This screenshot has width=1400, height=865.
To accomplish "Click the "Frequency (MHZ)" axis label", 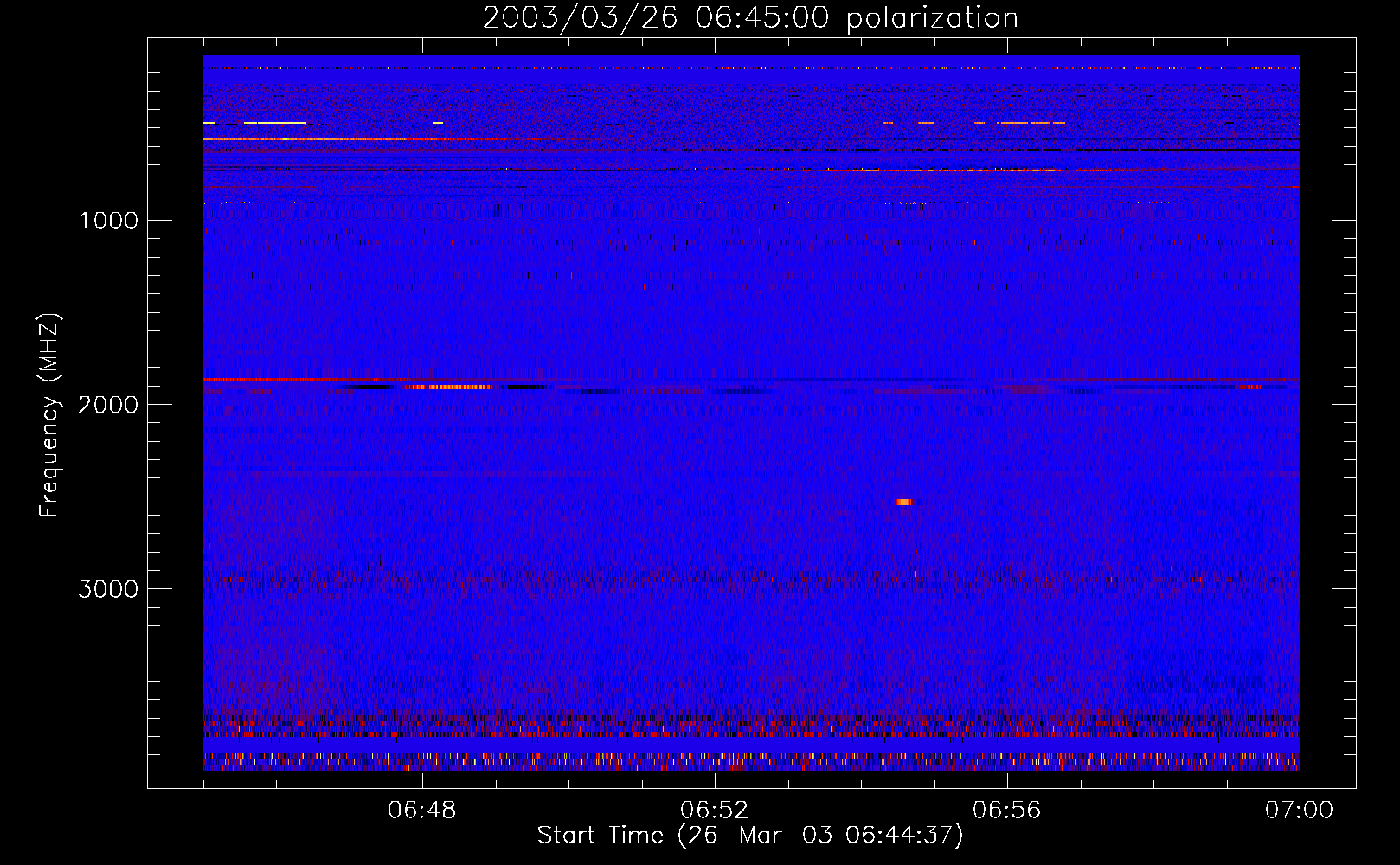I will click(49, 415).
